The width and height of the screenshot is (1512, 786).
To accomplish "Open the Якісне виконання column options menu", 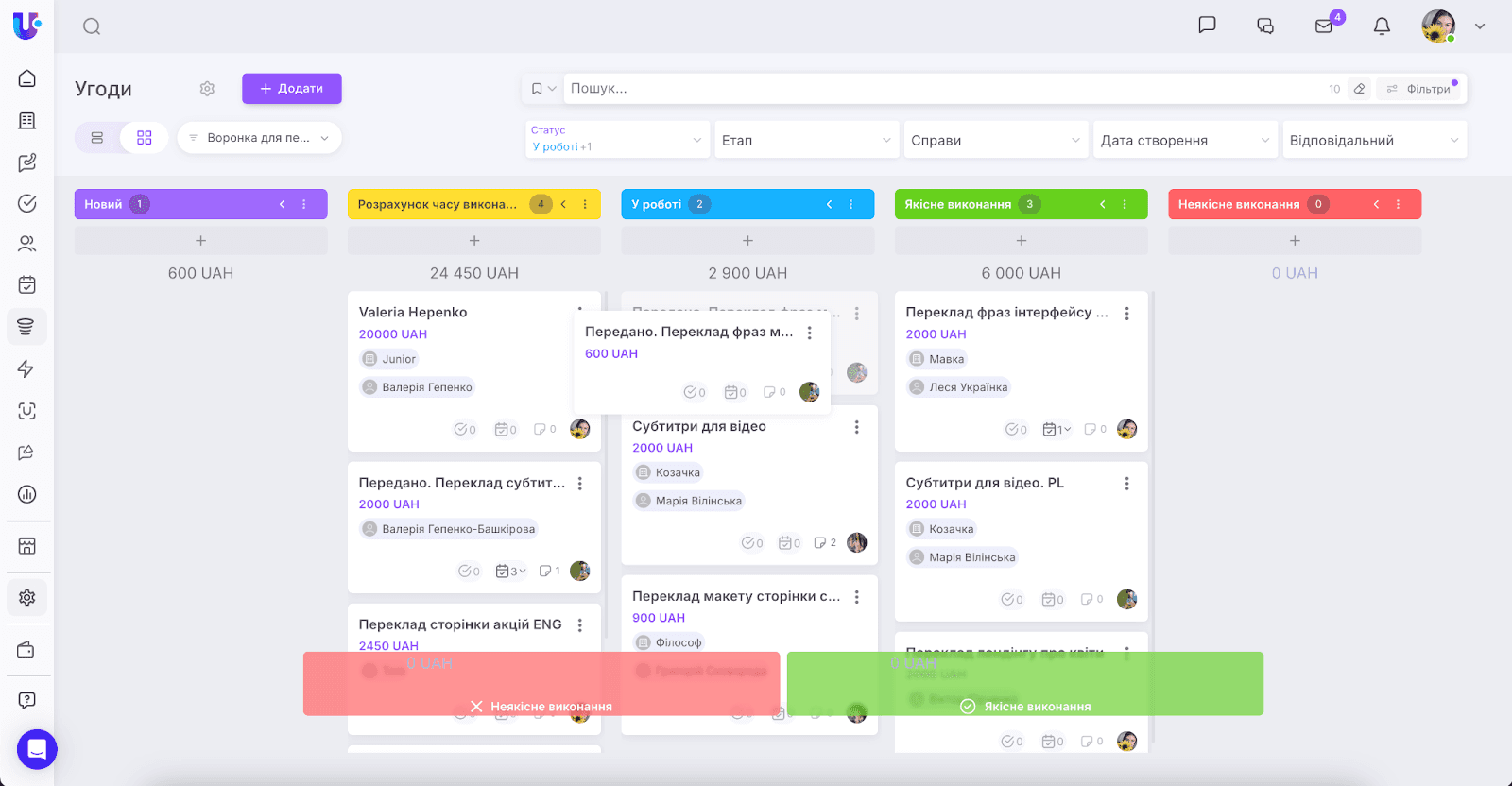I will pos(1125,204).
